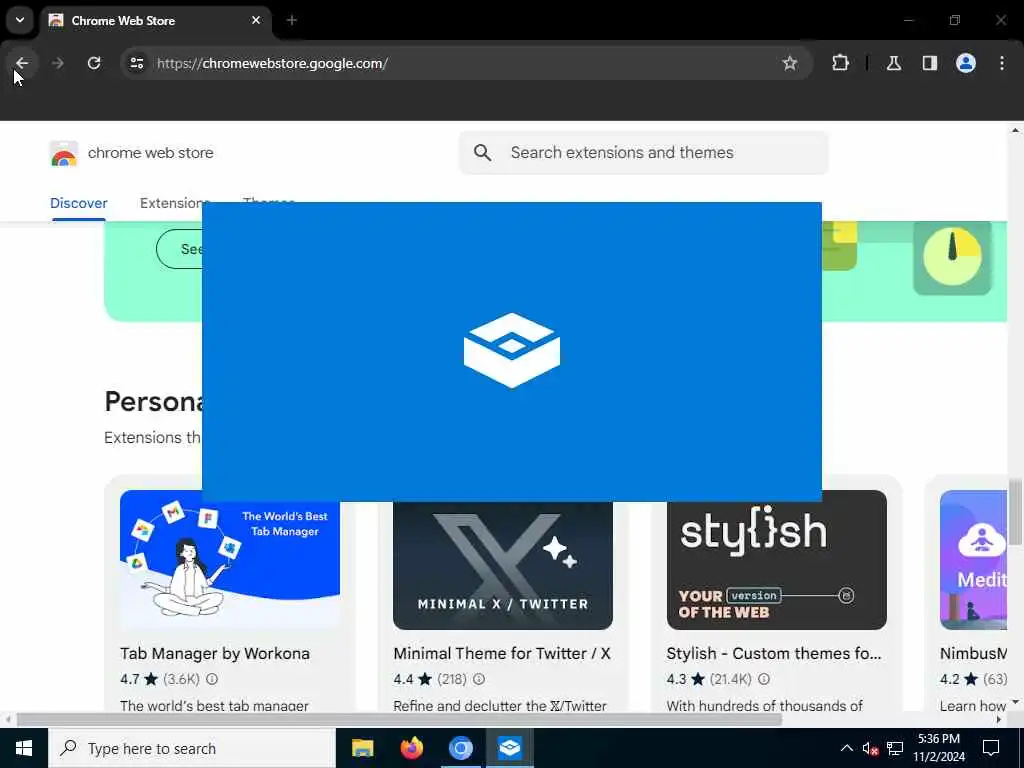Show rating info for Tab Manager by Workona
The height and width of the screenshot is (768, 1024).
pos(212,679)
